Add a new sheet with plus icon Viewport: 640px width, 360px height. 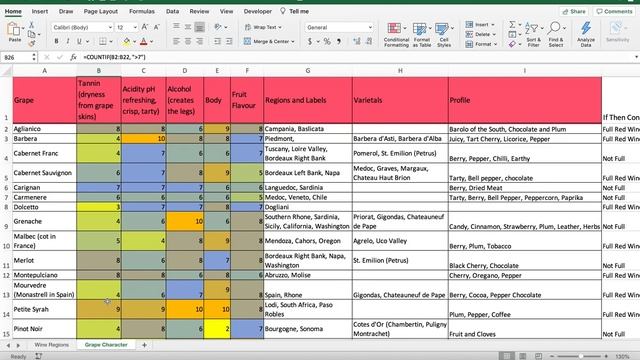(144, 345)
